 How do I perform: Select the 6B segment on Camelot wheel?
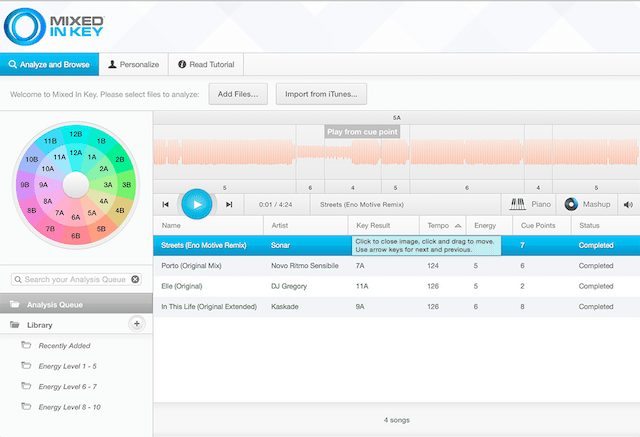[x=76, y=236]
